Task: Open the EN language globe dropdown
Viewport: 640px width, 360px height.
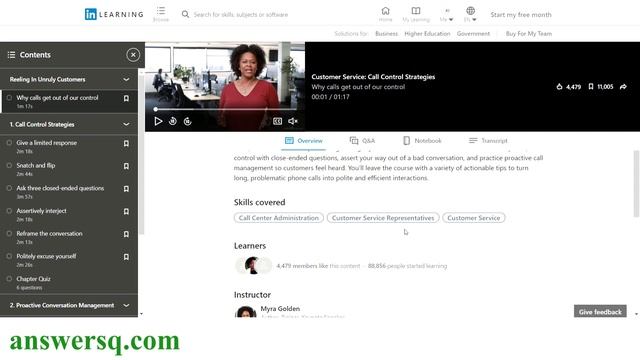Action: coord(470,14)
